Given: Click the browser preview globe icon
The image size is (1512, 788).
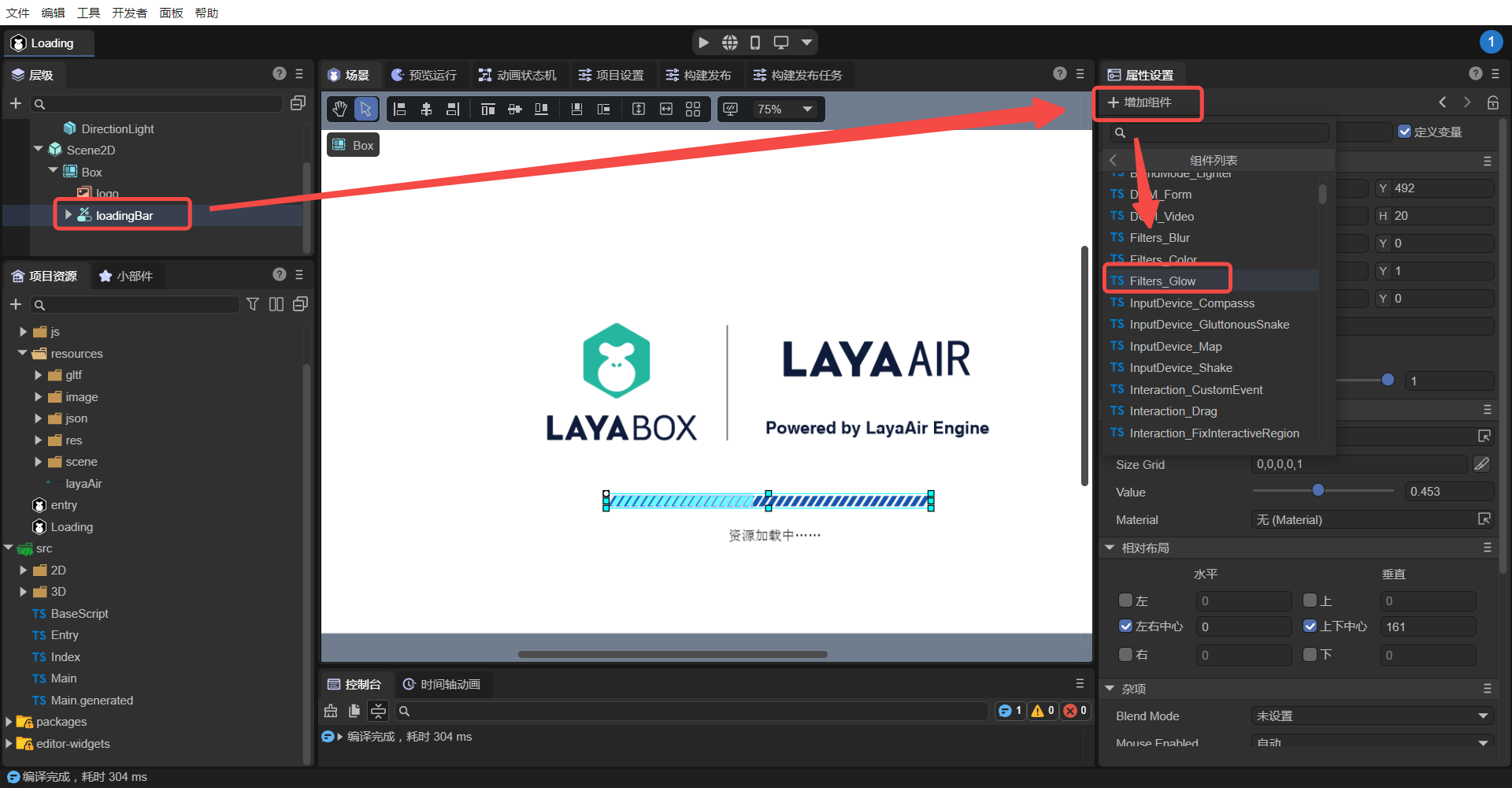Looking at the screenshot, I should pos(730,43).
